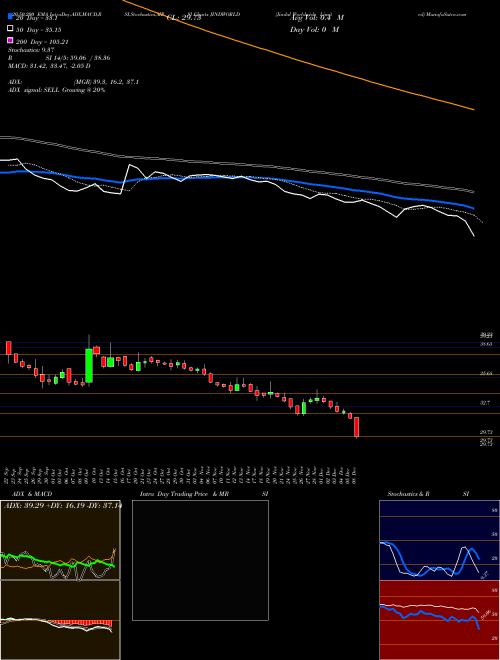Click the blue 20 Day EMA legend swatch
This screenshot has width=500, height=660.
[10, 17]
